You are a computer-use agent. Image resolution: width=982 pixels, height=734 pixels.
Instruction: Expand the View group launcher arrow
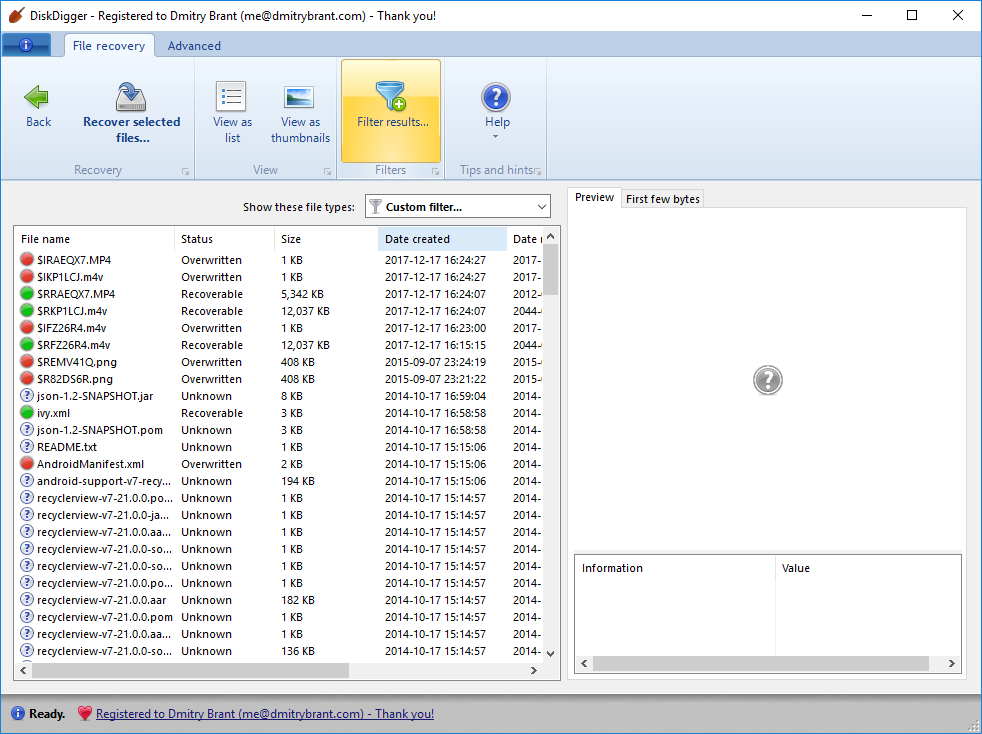(x=326, y=172)
